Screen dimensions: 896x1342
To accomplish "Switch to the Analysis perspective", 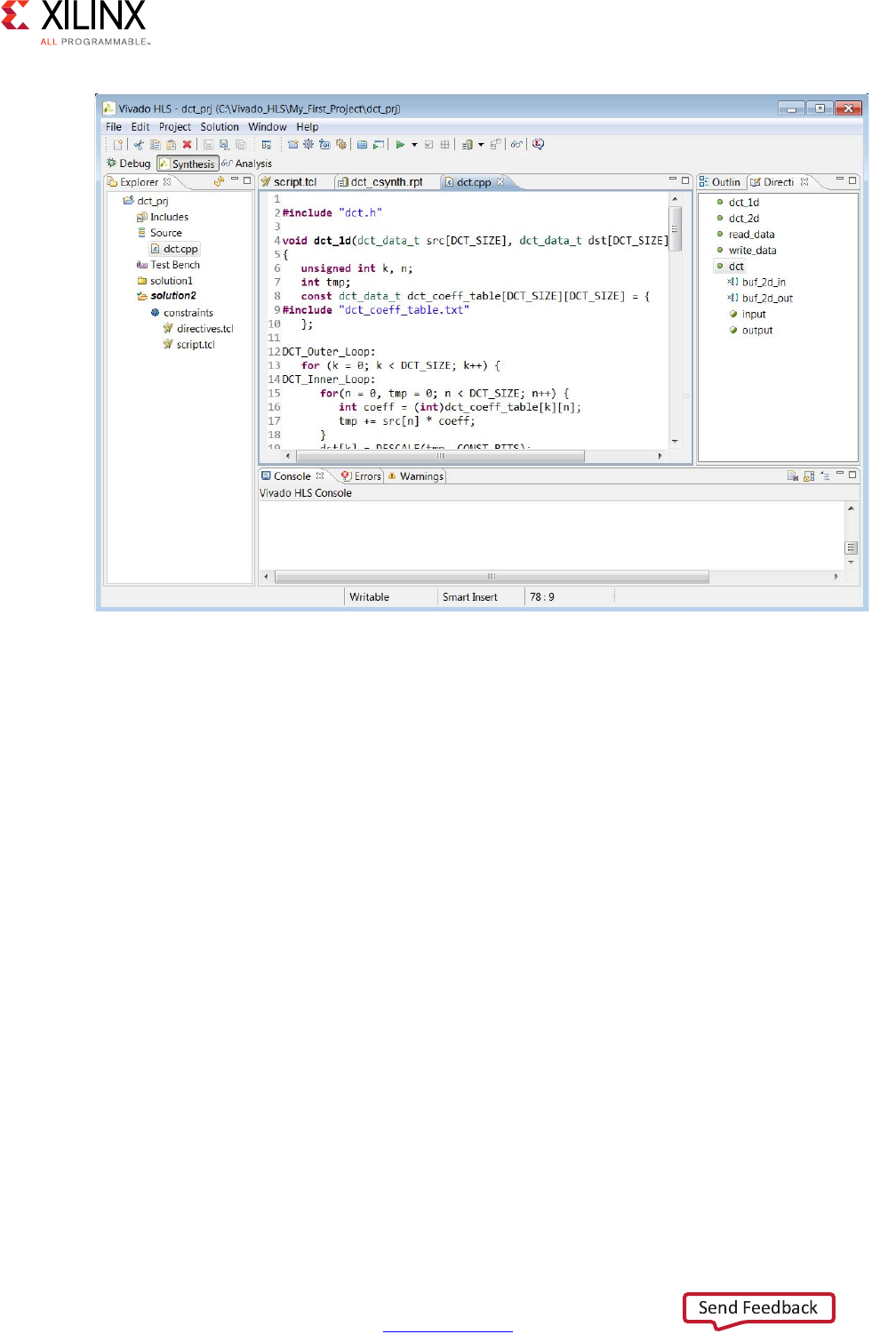I will pos(247,164).
